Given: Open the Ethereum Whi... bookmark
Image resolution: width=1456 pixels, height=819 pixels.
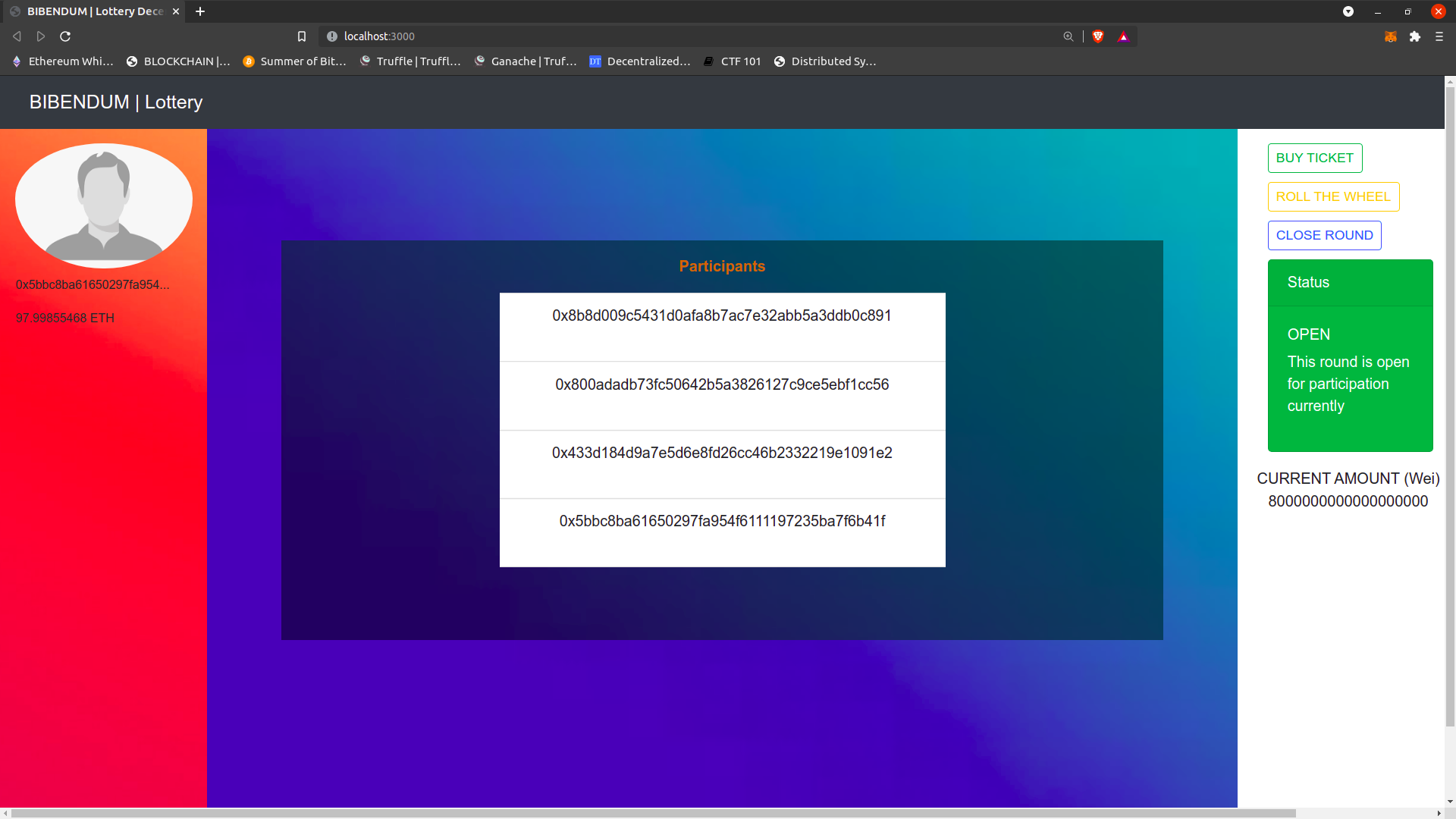Looking at the screenshot, I should 63,61.
